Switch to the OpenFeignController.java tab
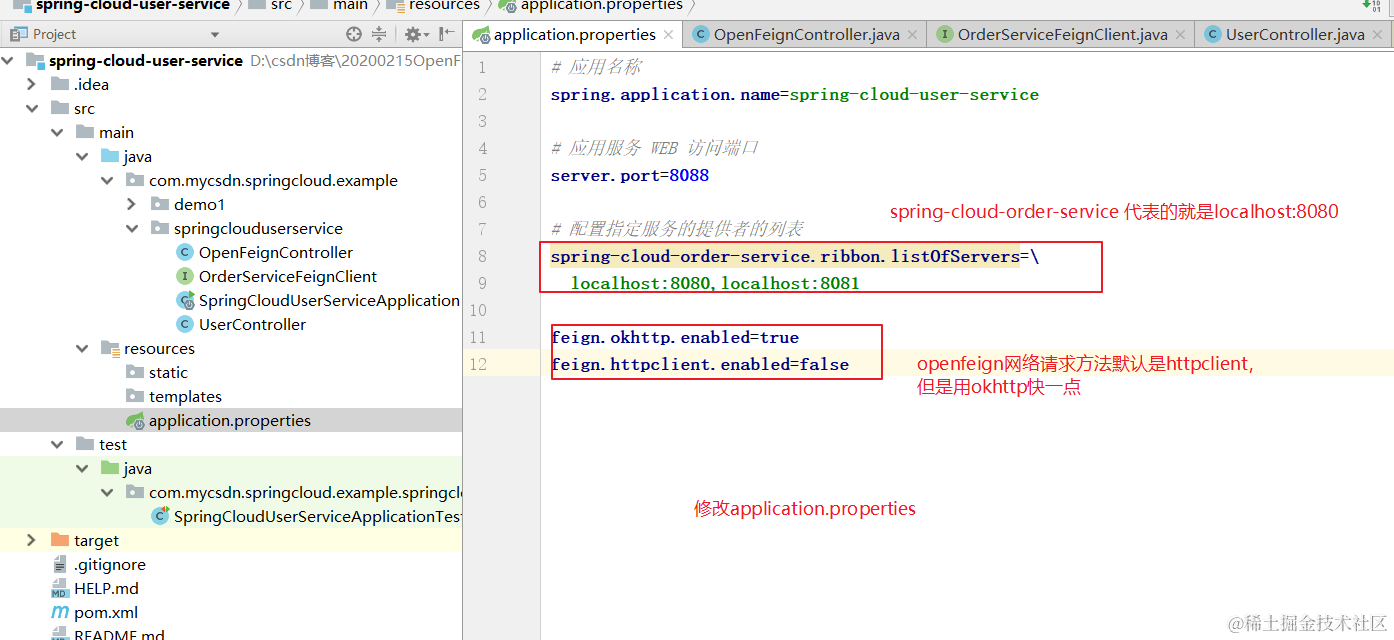 click(x=806, y=35)
